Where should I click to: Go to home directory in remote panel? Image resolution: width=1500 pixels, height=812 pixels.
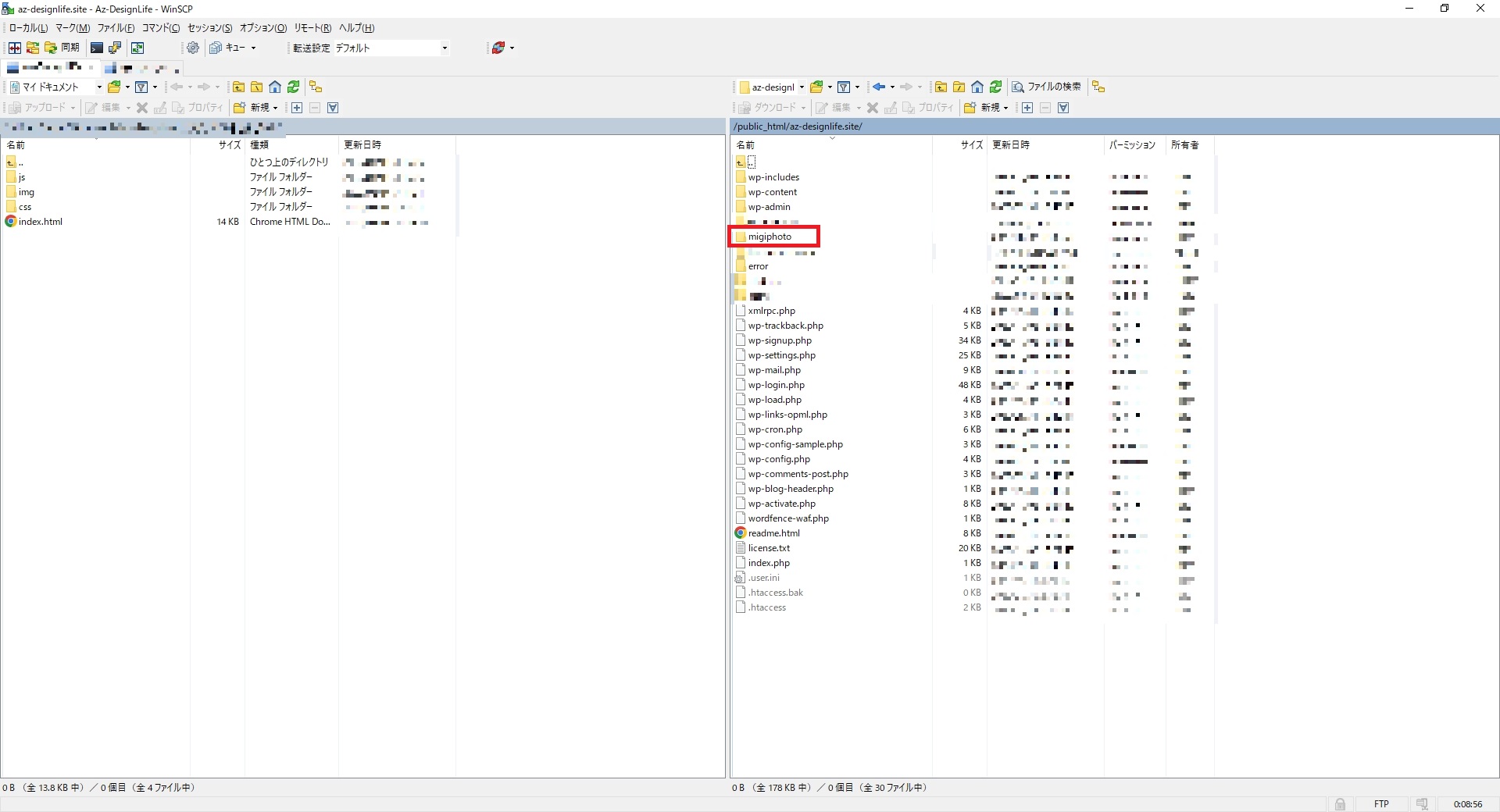coord(977,87)
